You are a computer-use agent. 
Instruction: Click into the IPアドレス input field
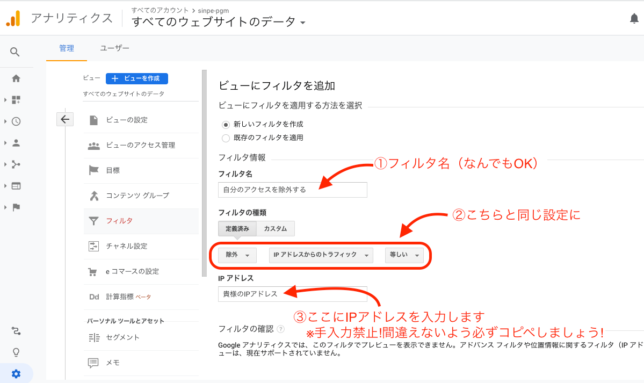point(292,294)
